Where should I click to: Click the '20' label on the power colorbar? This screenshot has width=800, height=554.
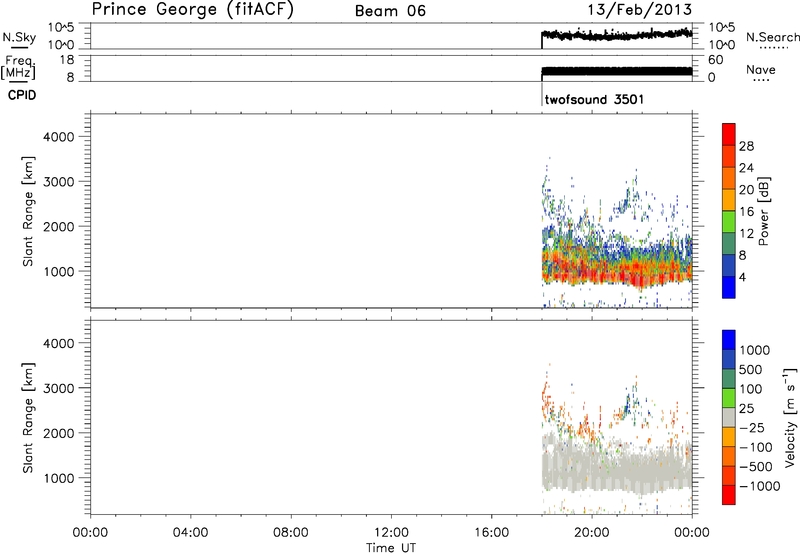pyautogui.click(x=746, y=190)
